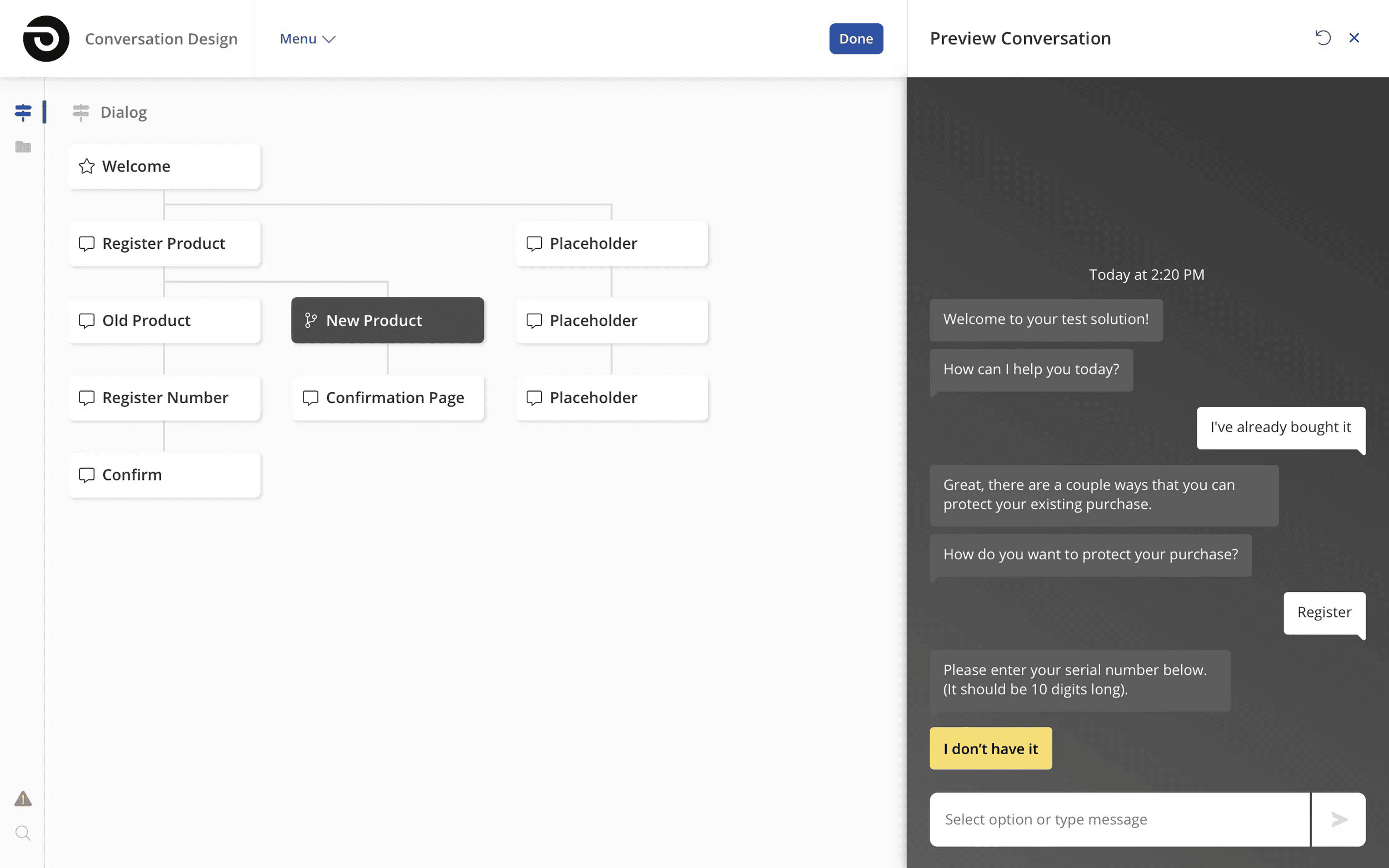Viewport: 1389px width, 868px height.
Task: Click star icon on Welcome node
Action: 87,167
